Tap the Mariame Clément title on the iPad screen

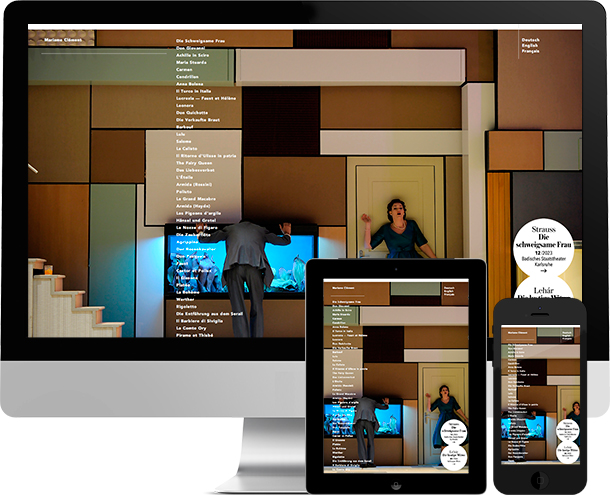(343, 288)
